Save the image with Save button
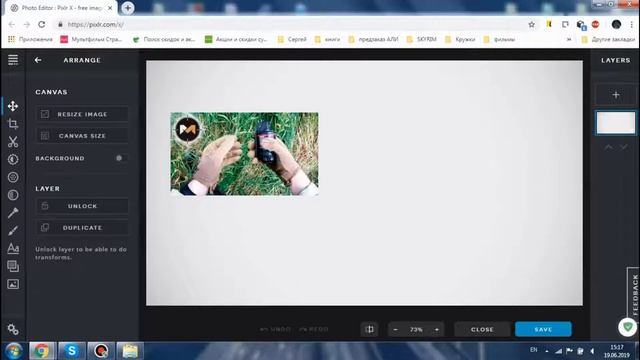 (543, 329)
